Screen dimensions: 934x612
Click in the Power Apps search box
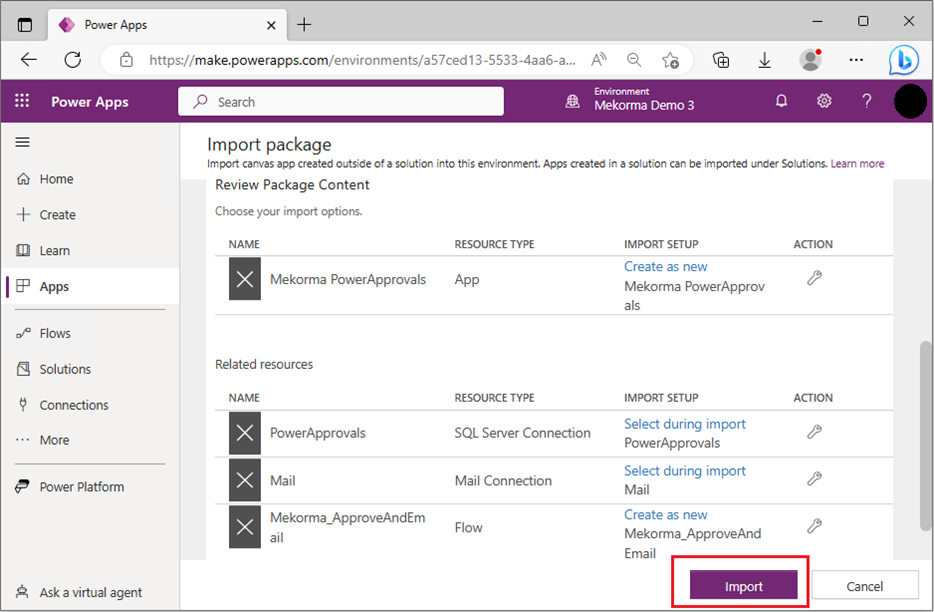[x=341, y=101]
